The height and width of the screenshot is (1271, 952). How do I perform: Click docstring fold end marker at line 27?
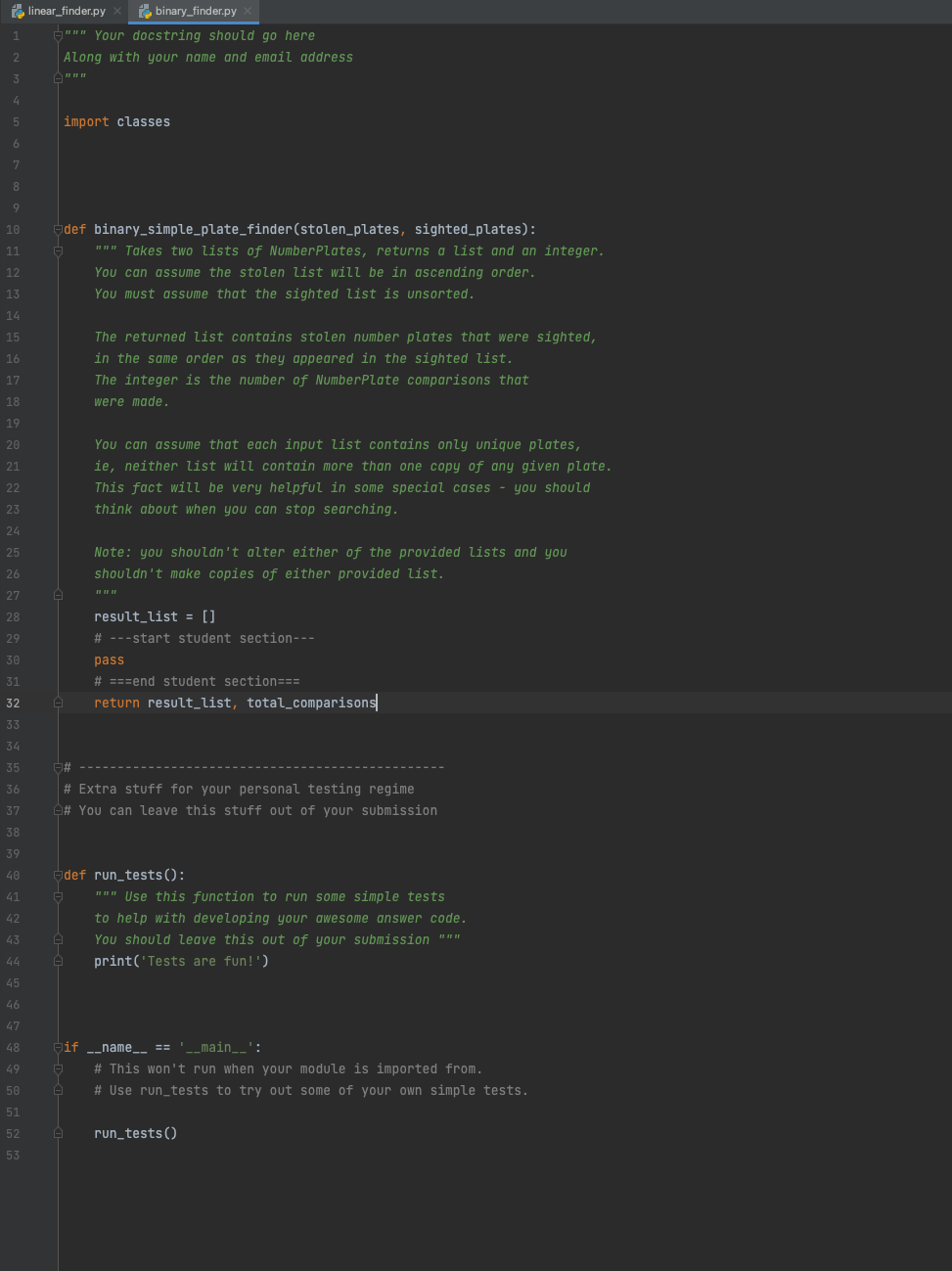pyautogui.click(x=58, y=595)
